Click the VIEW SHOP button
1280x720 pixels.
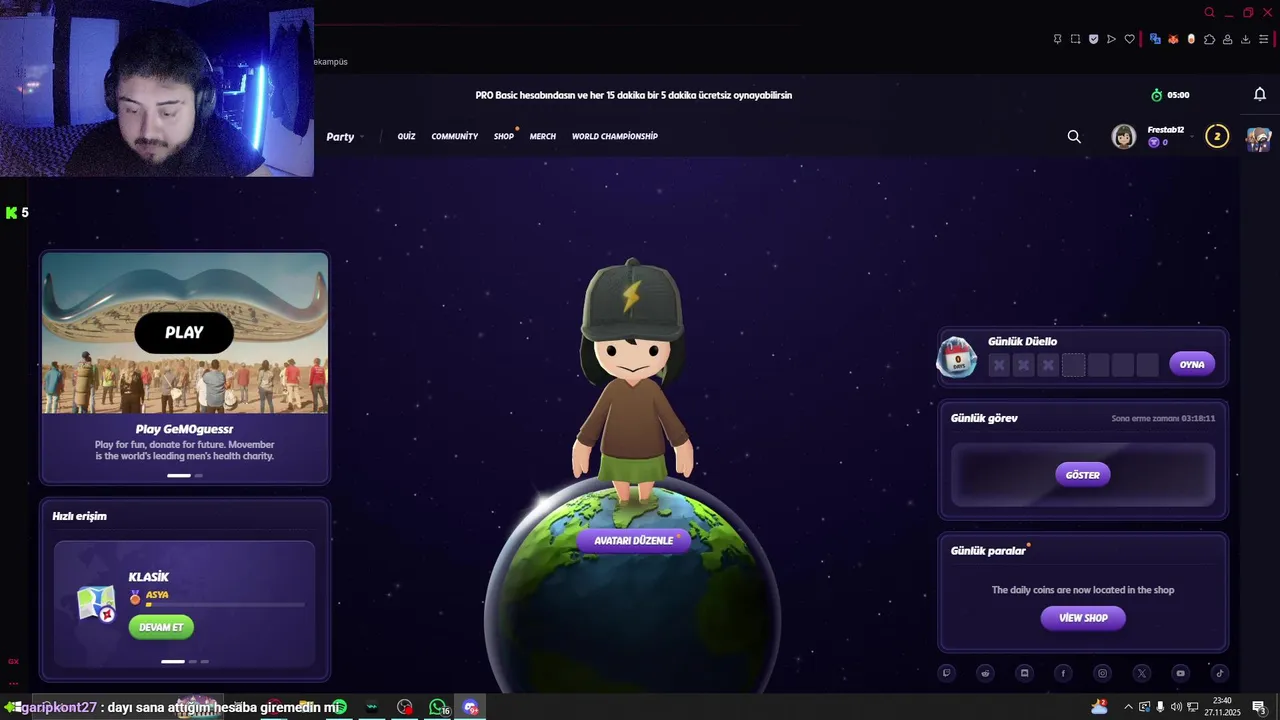coord(1083,618)
